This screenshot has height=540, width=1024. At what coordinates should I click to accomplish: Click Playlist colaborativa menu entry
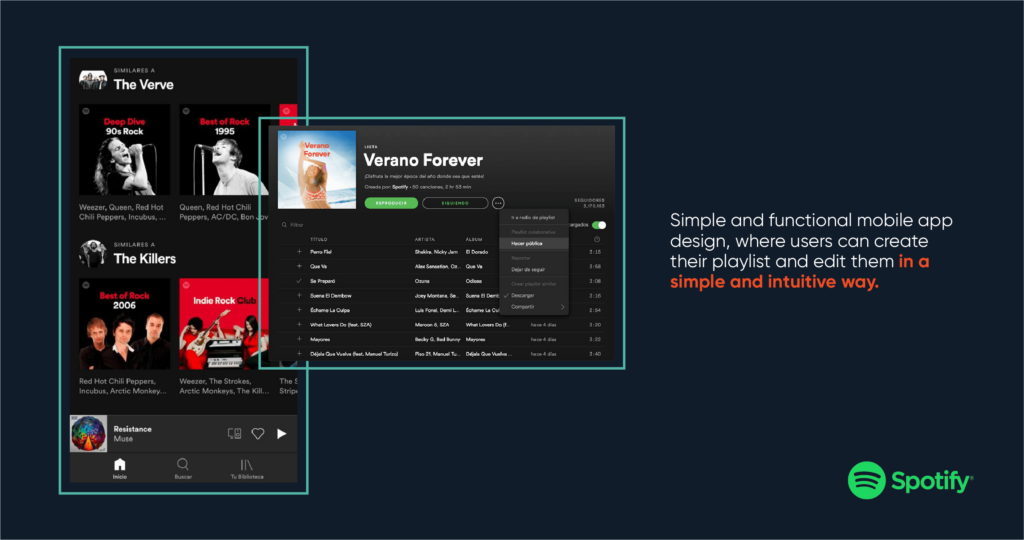pyautogui.click(x=533, y=232)
